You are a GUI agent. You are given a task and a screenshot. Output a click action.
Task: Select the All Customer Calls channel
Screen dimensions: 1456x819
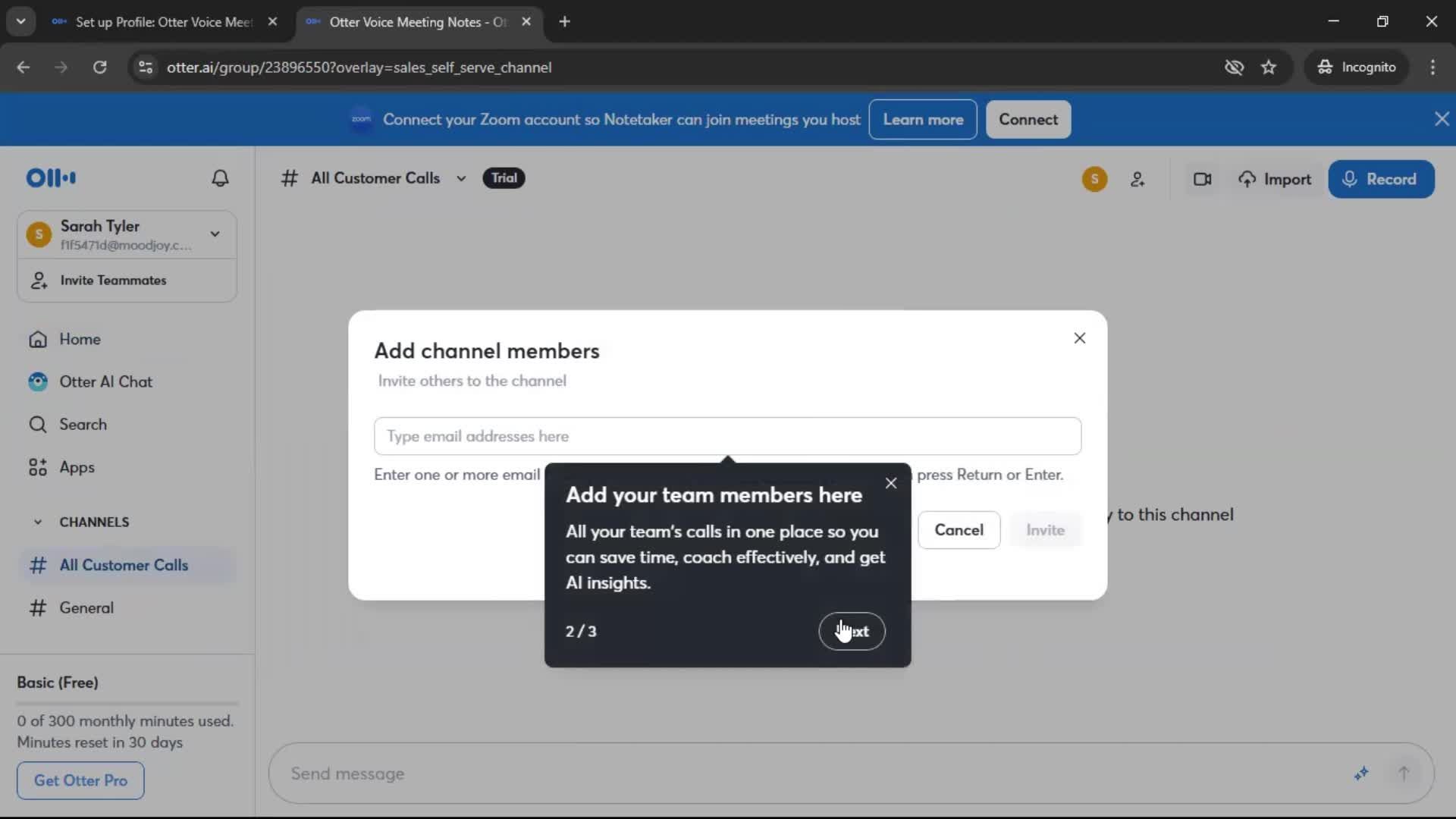coord(127,565)
